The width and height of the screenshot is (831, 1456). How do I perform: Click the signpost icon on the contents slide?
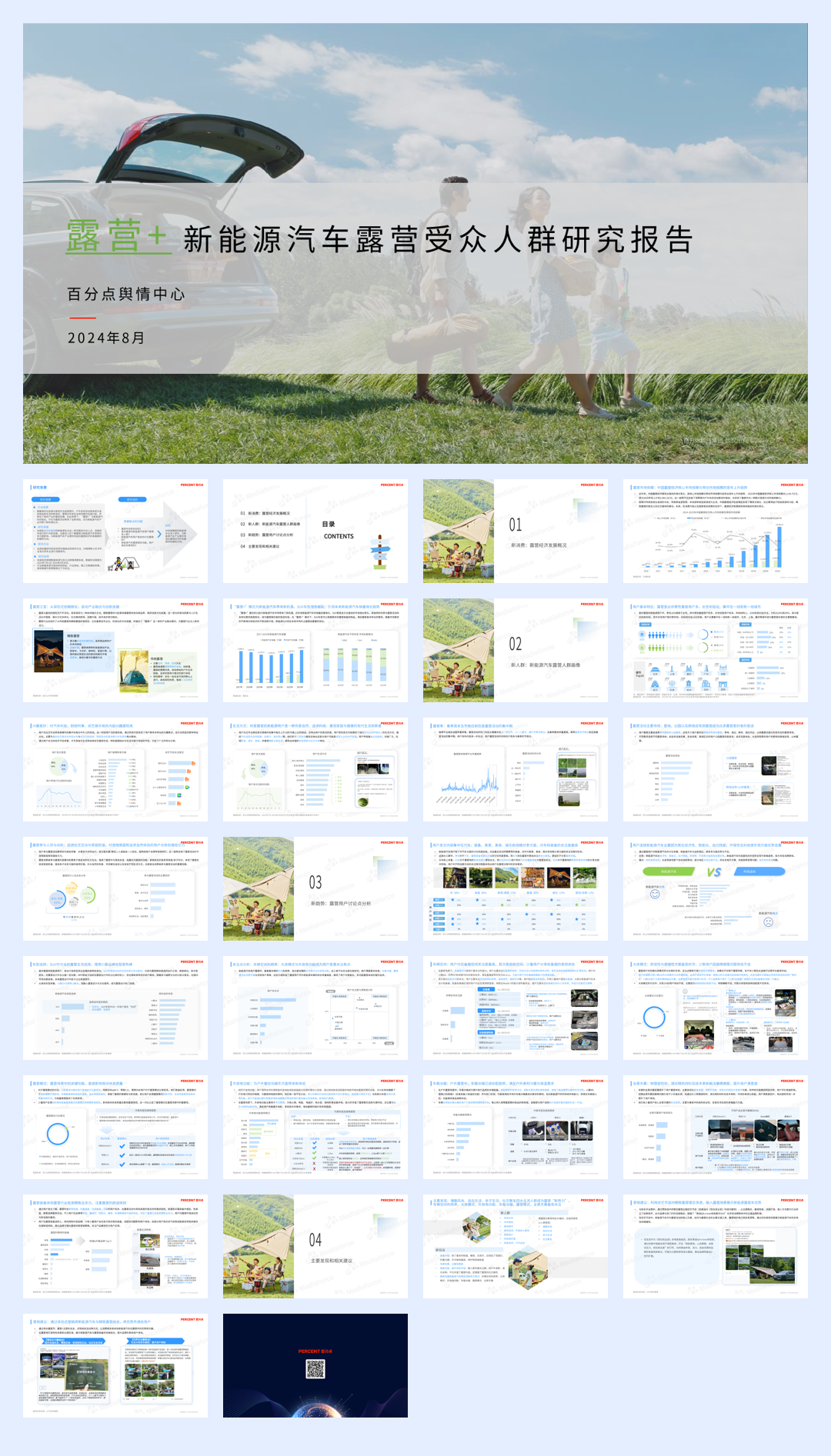(x=379, y=550)
